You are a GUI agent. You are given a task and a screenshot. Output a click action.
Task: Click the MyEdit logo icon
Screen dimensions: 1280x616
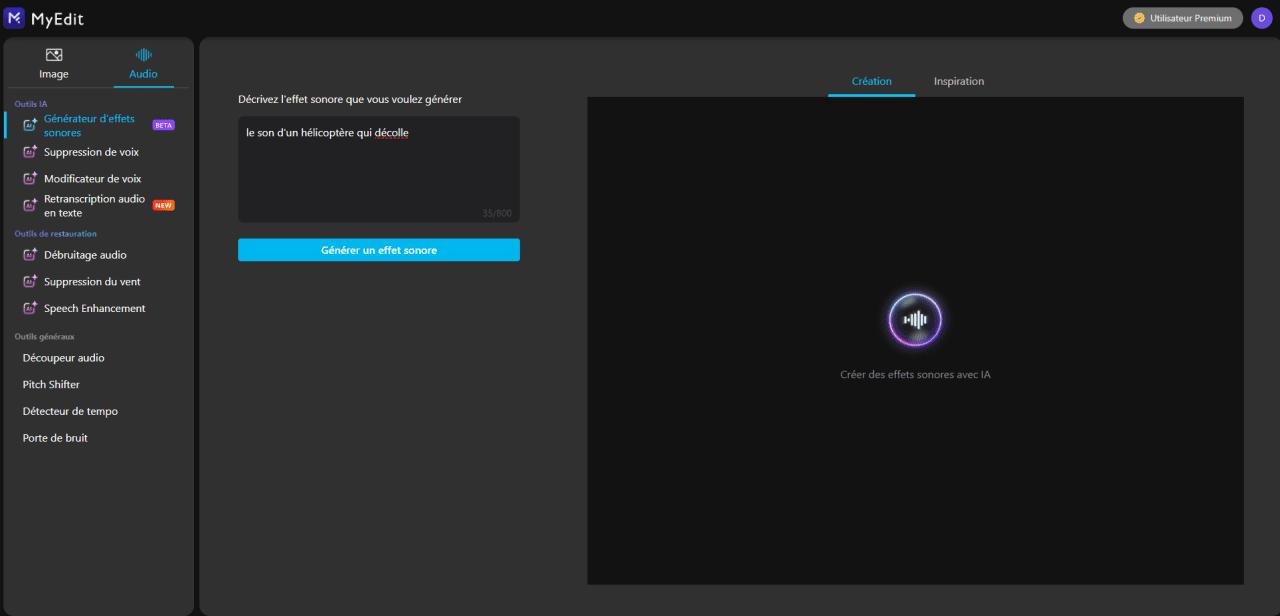[14, 17]
